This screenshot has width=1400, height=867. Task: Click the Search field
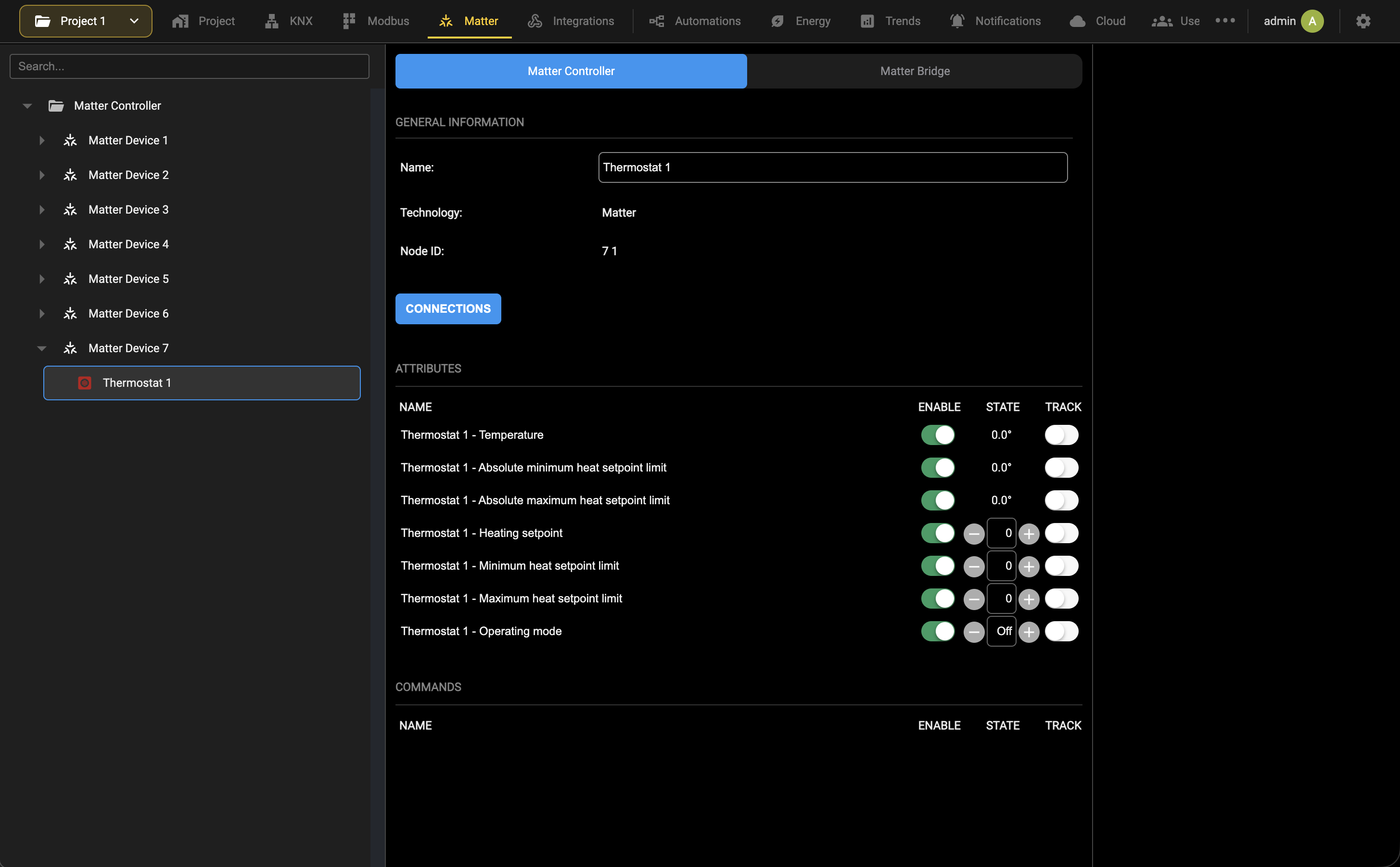189,66
